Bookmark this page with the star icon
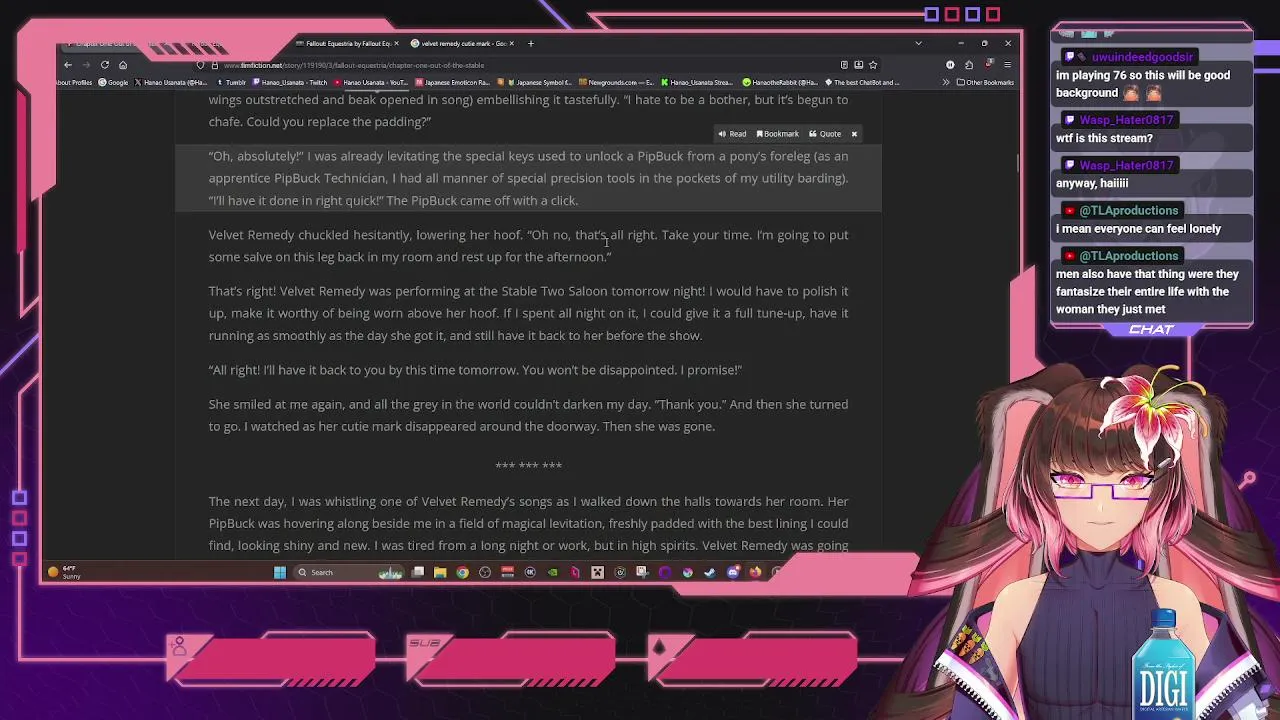The height and width of the screenshot is (720, 1280). 873,65
